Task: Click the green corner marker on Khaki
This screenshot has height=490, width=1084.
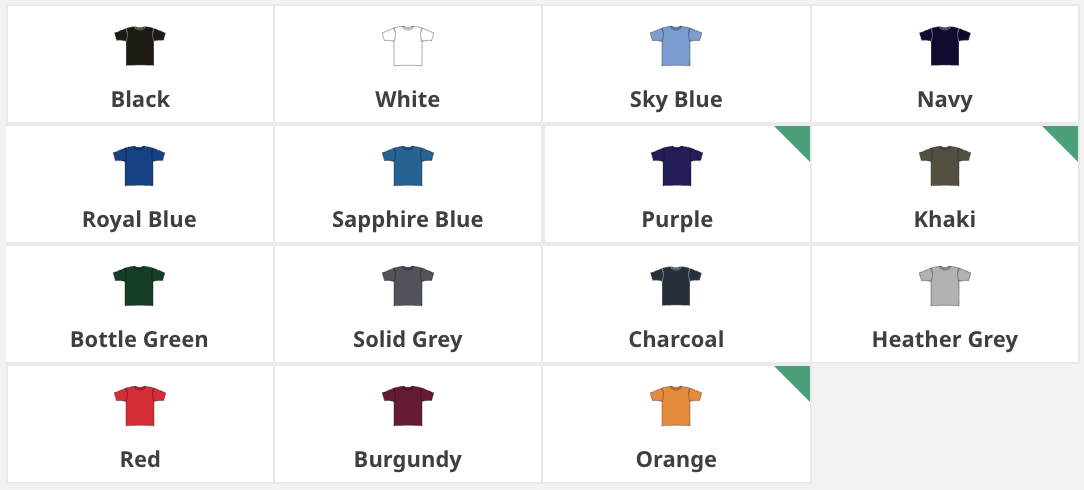Action: tap(1066, 138)
